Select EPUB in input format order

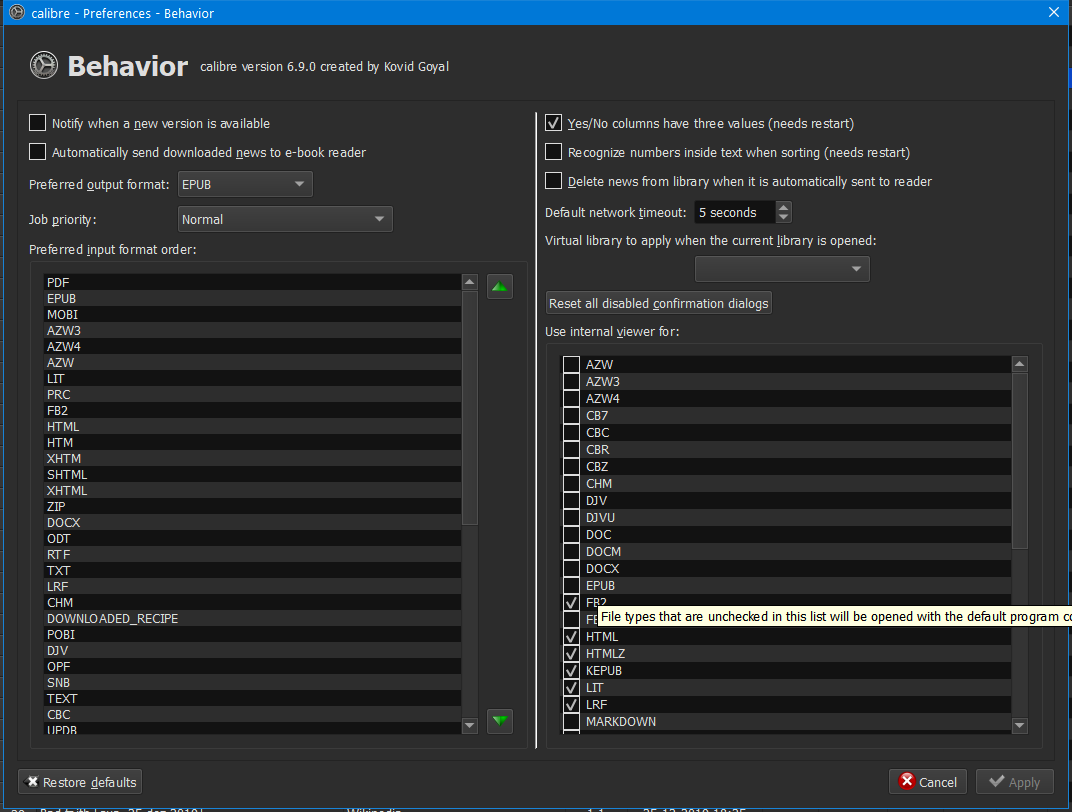(252, 299)
